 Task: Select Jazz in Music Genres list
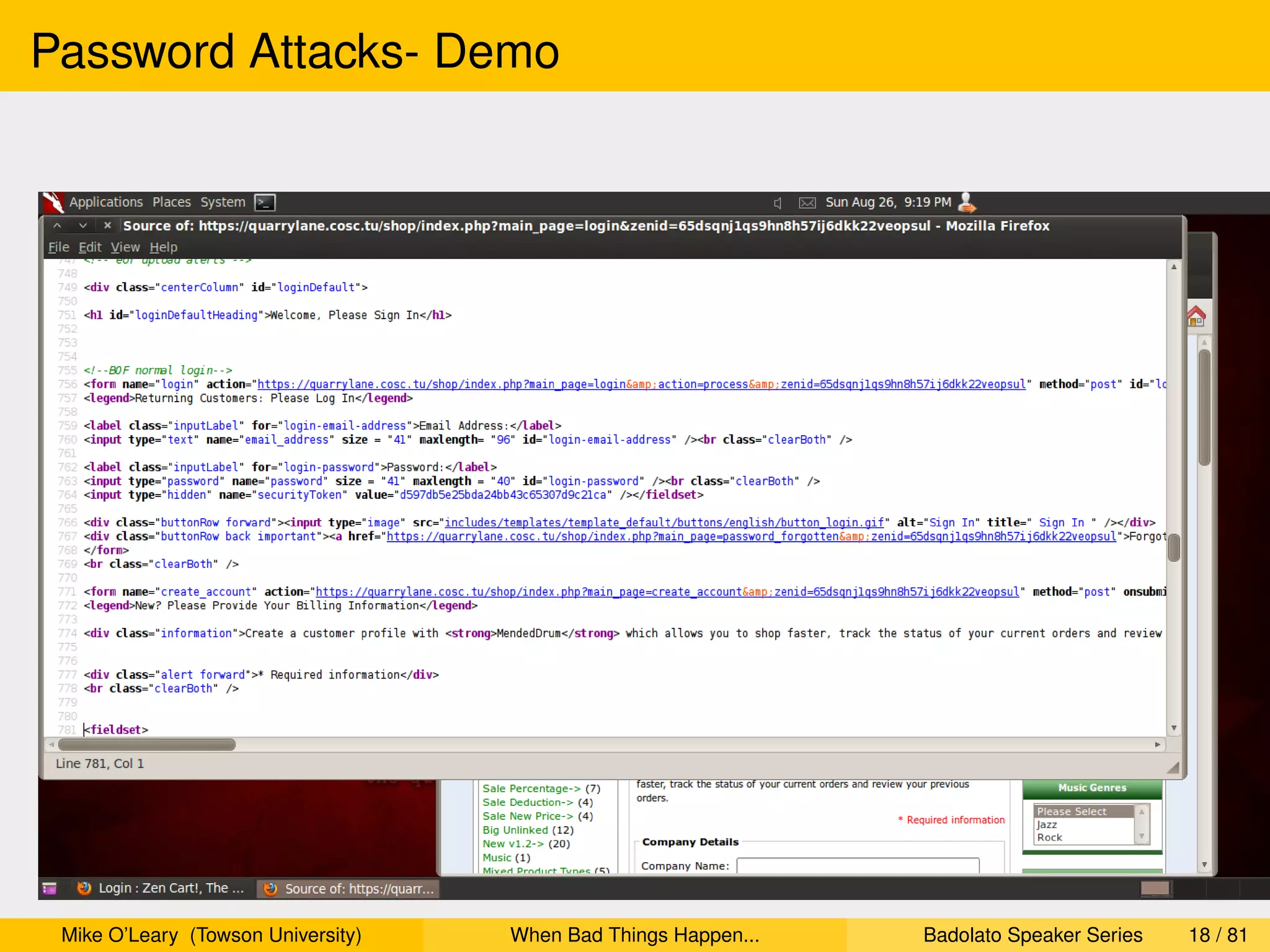(x=1083, y=824)
